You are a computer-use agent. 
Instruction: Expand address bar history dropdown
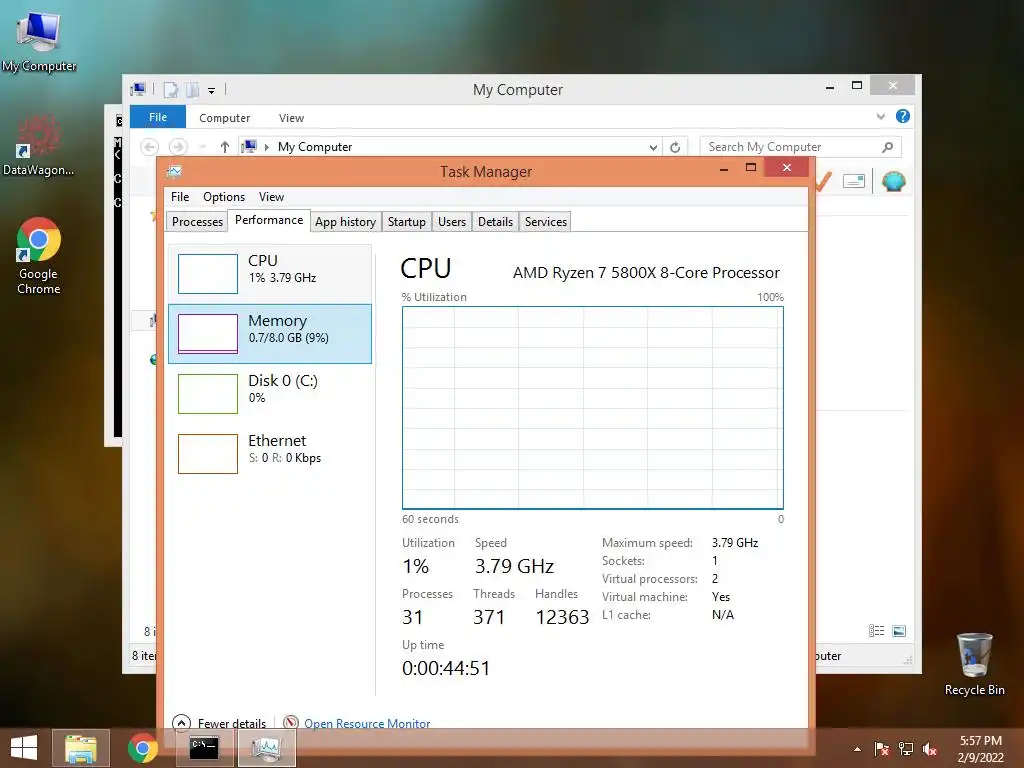click(653, 148)
